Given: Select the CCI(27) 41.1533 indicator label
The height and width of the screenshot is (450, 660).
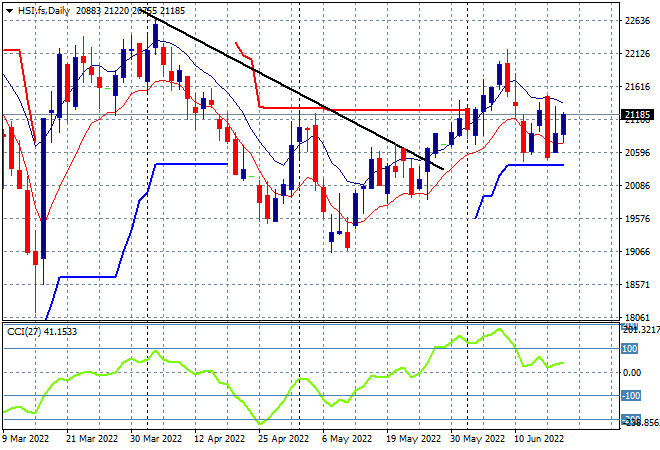Looking at the screenshot, I should (42, 332).
